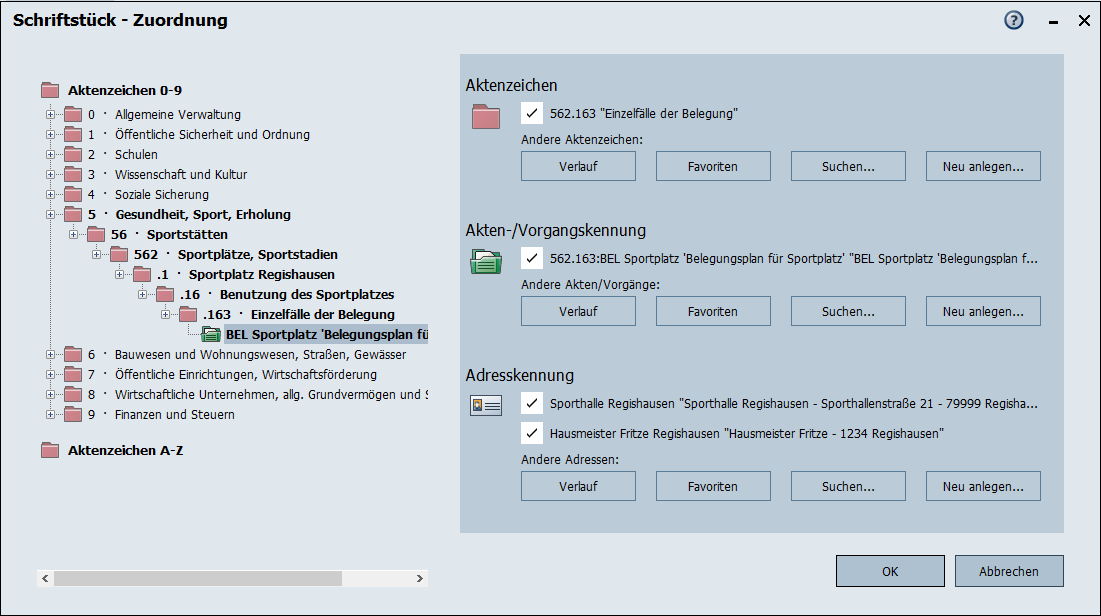Collapse the 5 Gesundheit, Sport, Erholung node
Screen dimensions: 1101x616
tap(50, 214)
